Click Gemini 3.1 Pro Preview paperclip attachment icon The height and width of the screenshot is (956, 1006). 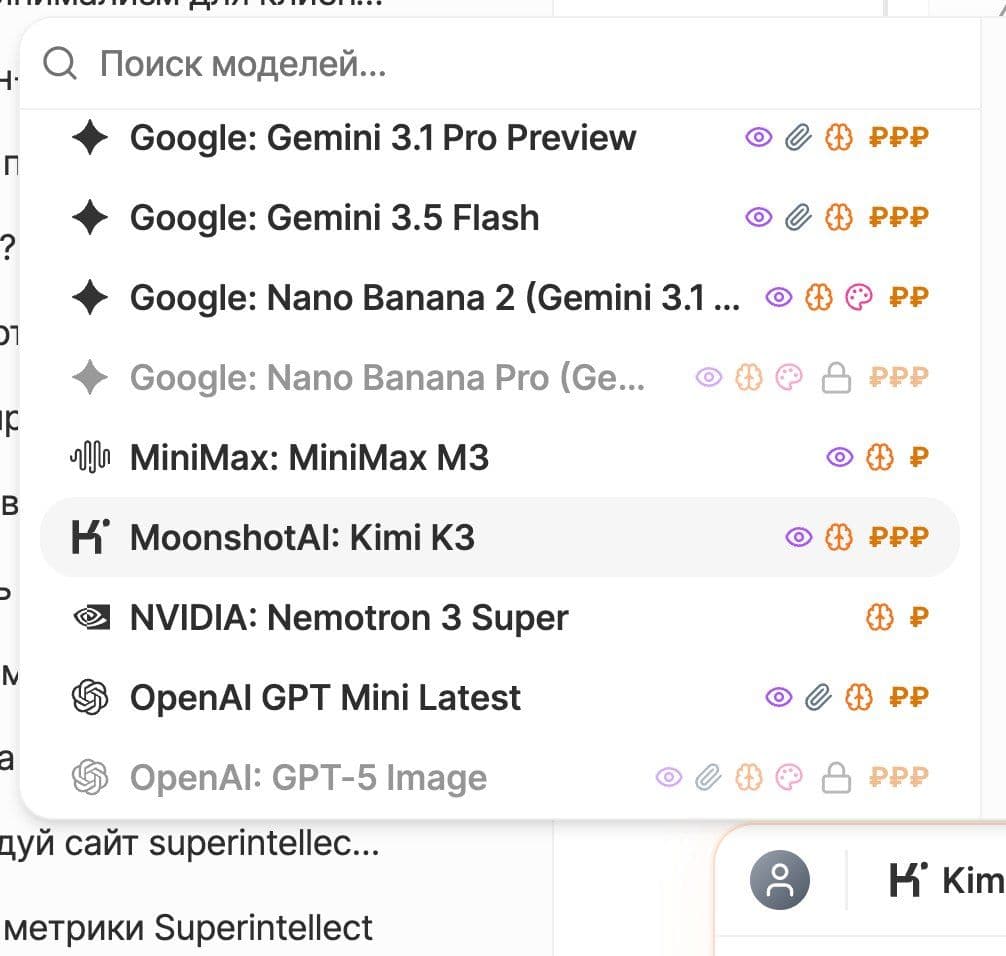[x=799, y=137]
